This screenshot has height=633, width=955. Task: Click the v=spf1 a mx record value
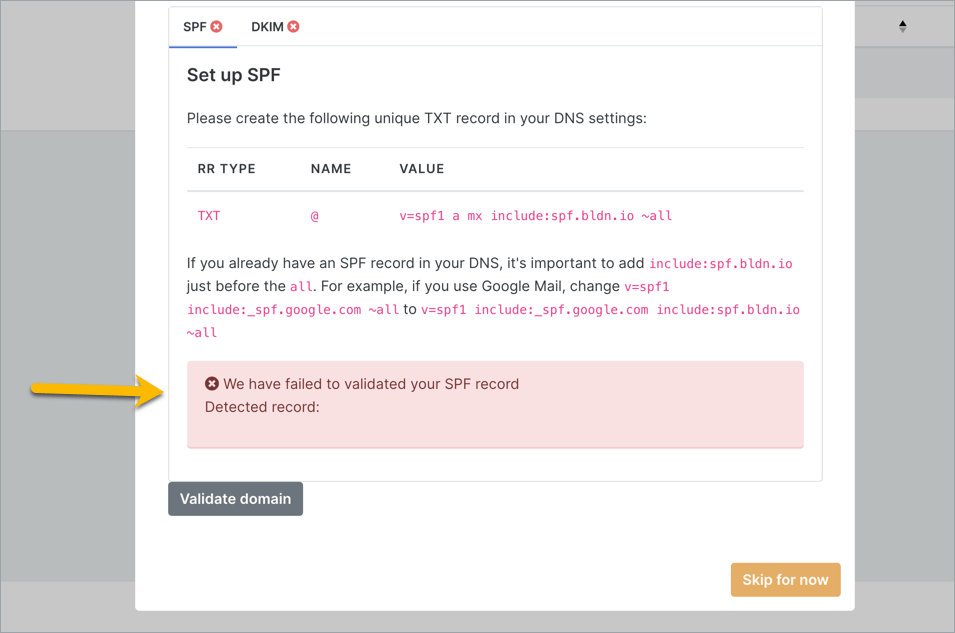pyautogui.click(x=535, y=216)
